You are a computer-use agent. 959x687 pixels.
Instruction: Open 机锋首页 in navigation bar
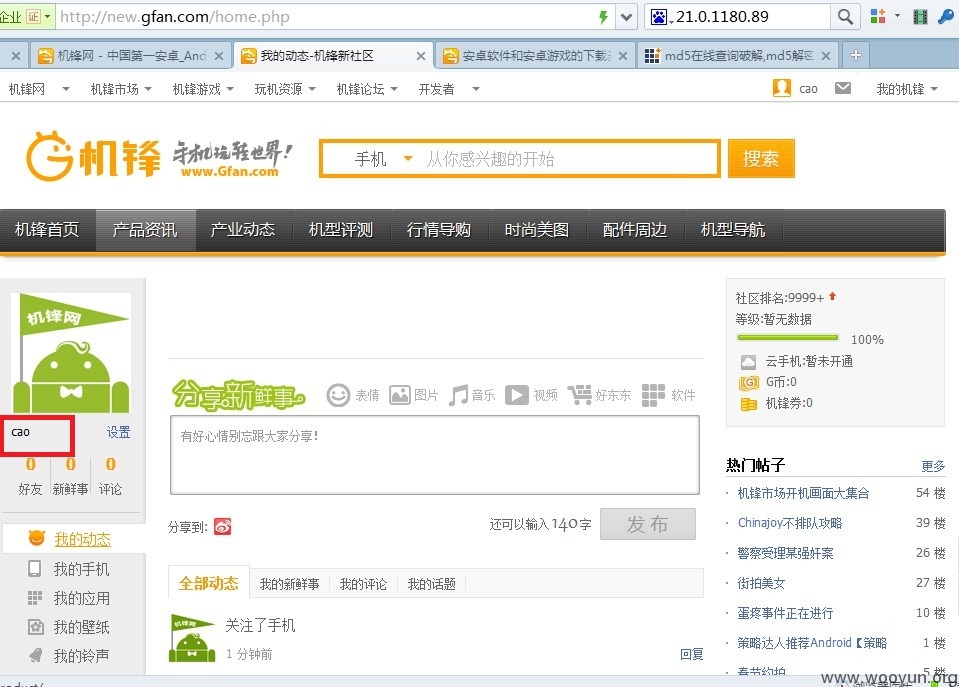click(x=47, y=229)
